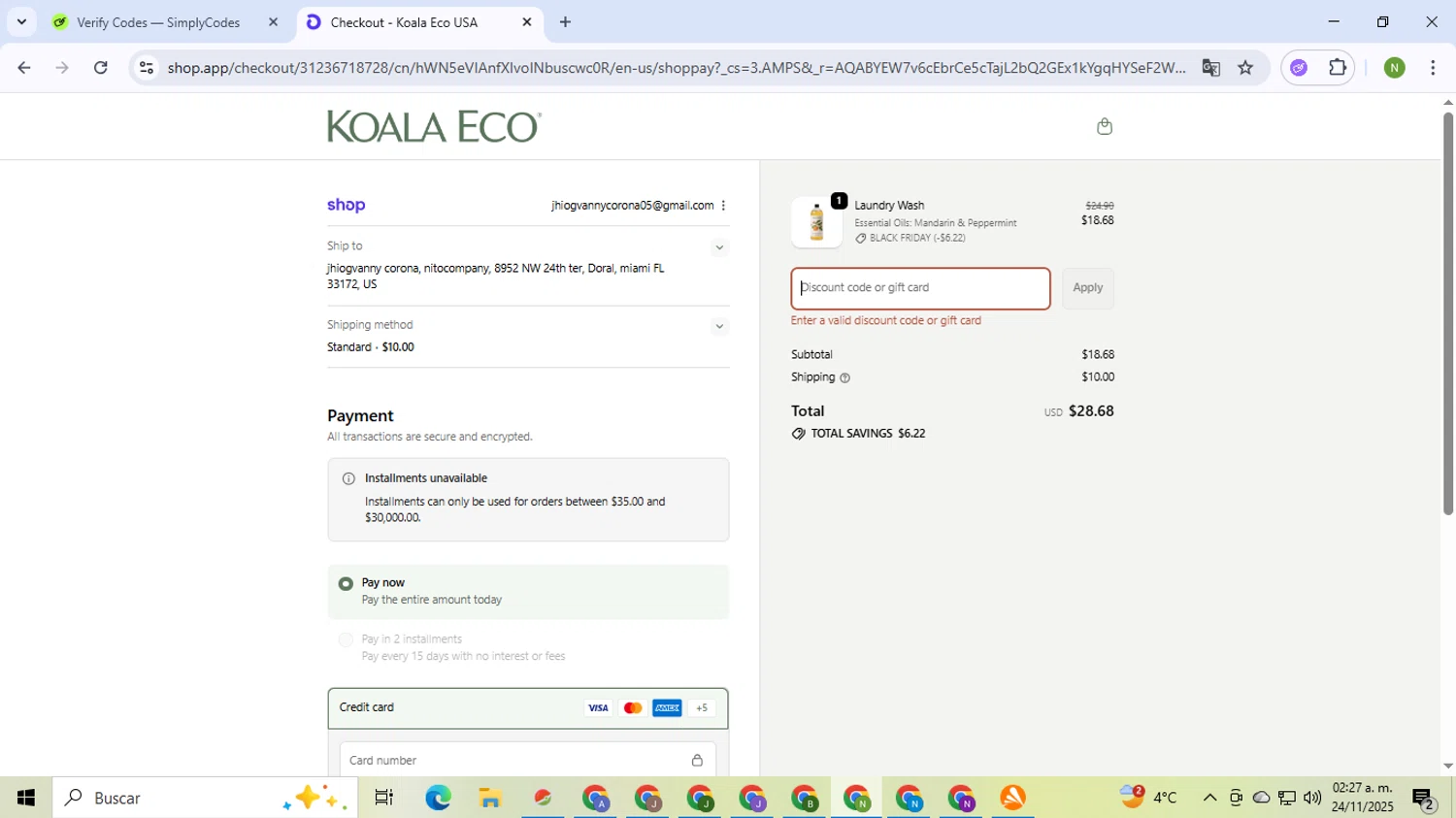Click the Laundry Wash product thumbnail
Image resolution: width=1456 pixels, height=818 pixels.
click(x=817, y=222)
